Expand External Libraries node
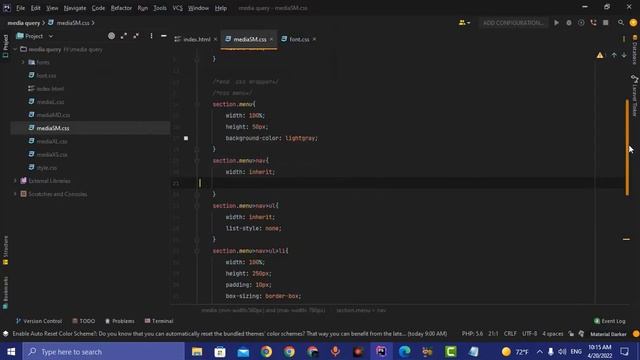The image size is (640, 360). pyautogui.click(x=15, y=181)
